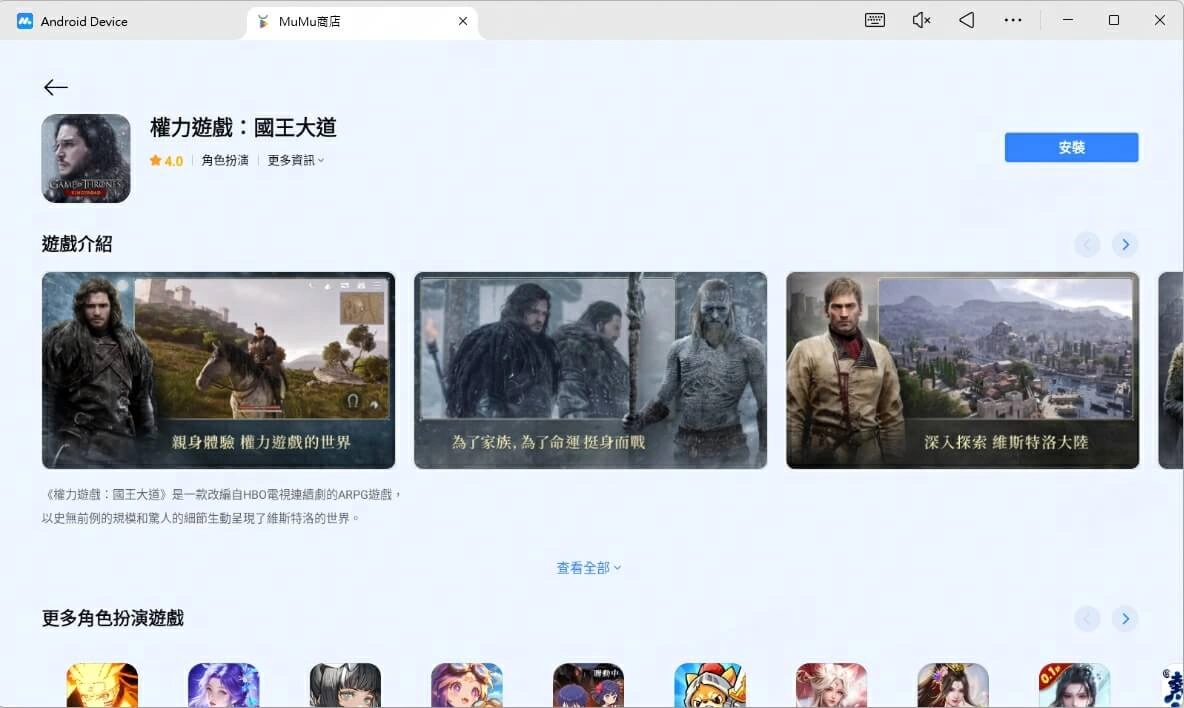Image resolution: width=1184 pixels, height=708 pixels.
Task: Expand the 更多資訊 dropdown
Action: pos(296,160)
